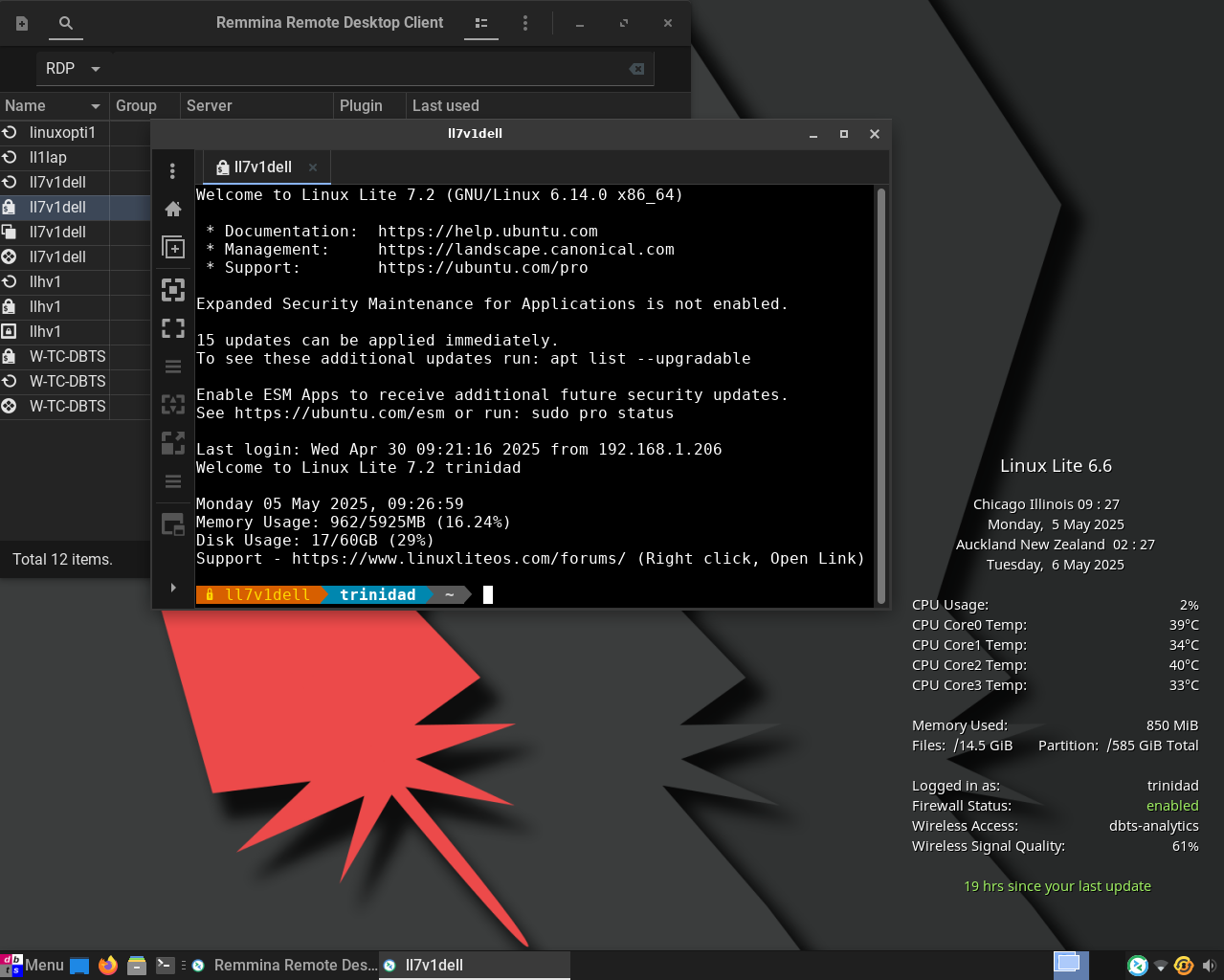This screenshot has height=980, width=1224.
Task: Duplicate the session with the plus-window sidebar icon
Action: (x=173, y=247)
